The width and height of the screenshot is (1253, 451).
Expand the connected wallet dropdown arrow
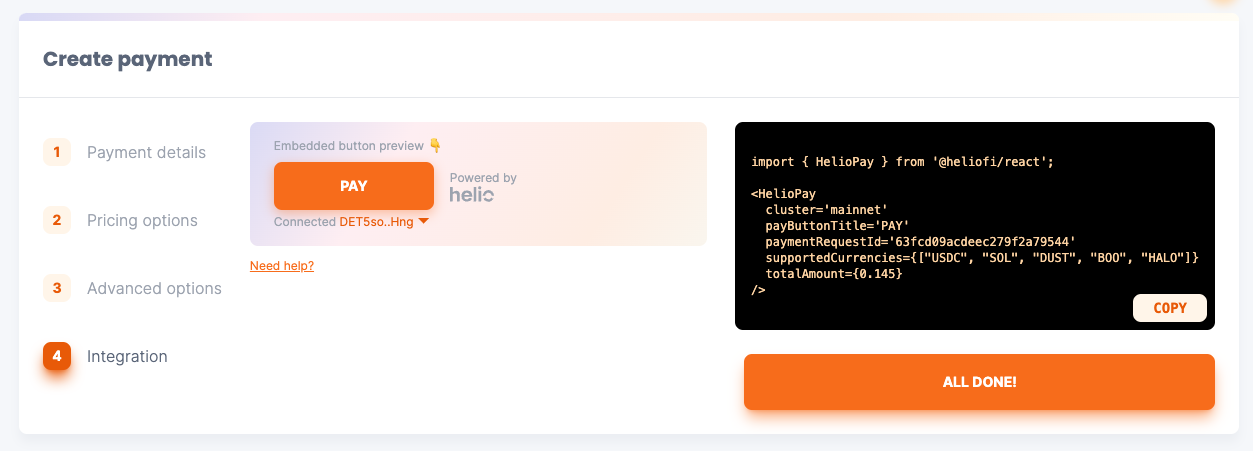tap(424, 221)
